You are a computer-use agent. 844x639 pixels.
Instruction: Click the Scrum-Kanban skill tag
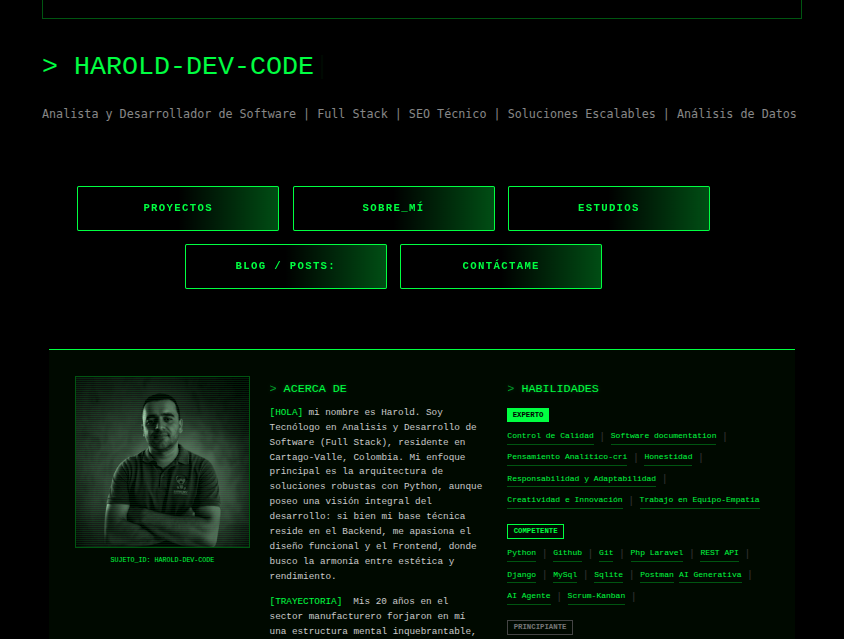tap(596, 596)
